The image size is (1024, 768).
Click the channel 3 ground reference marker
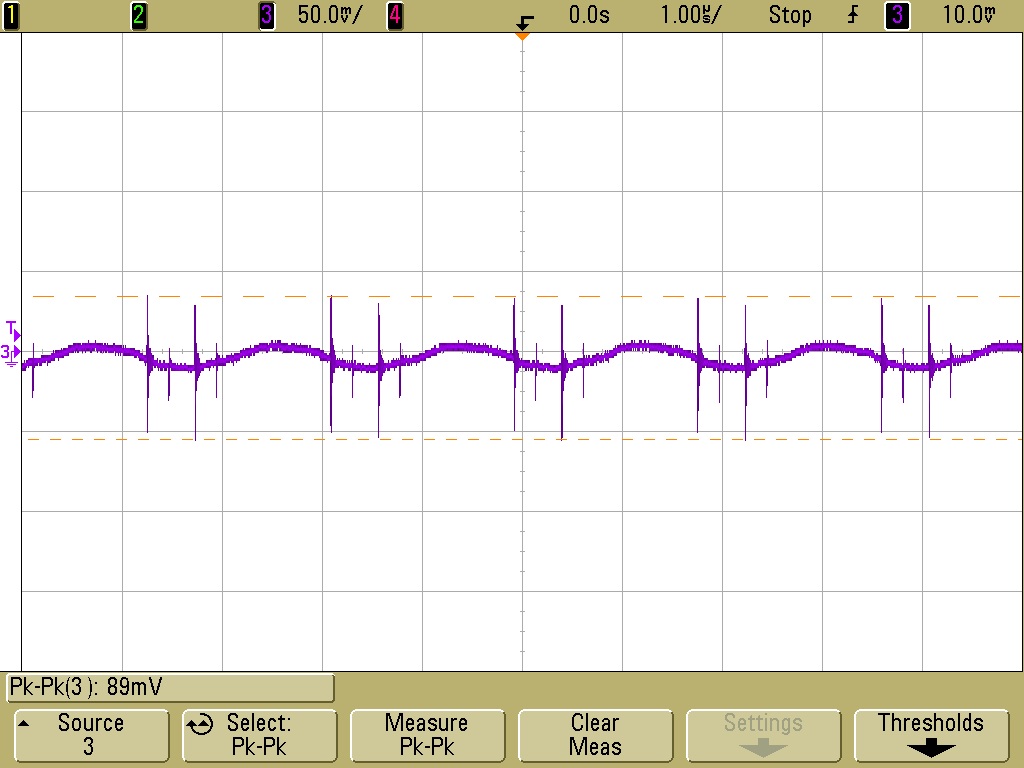[10, 355]
